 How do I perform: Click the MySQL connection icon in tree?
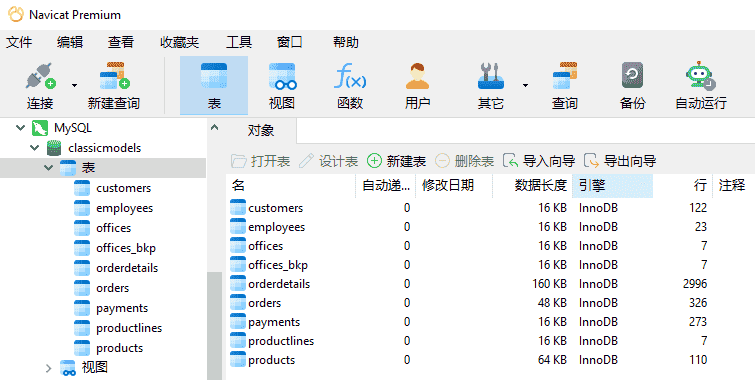pos(39,128)
